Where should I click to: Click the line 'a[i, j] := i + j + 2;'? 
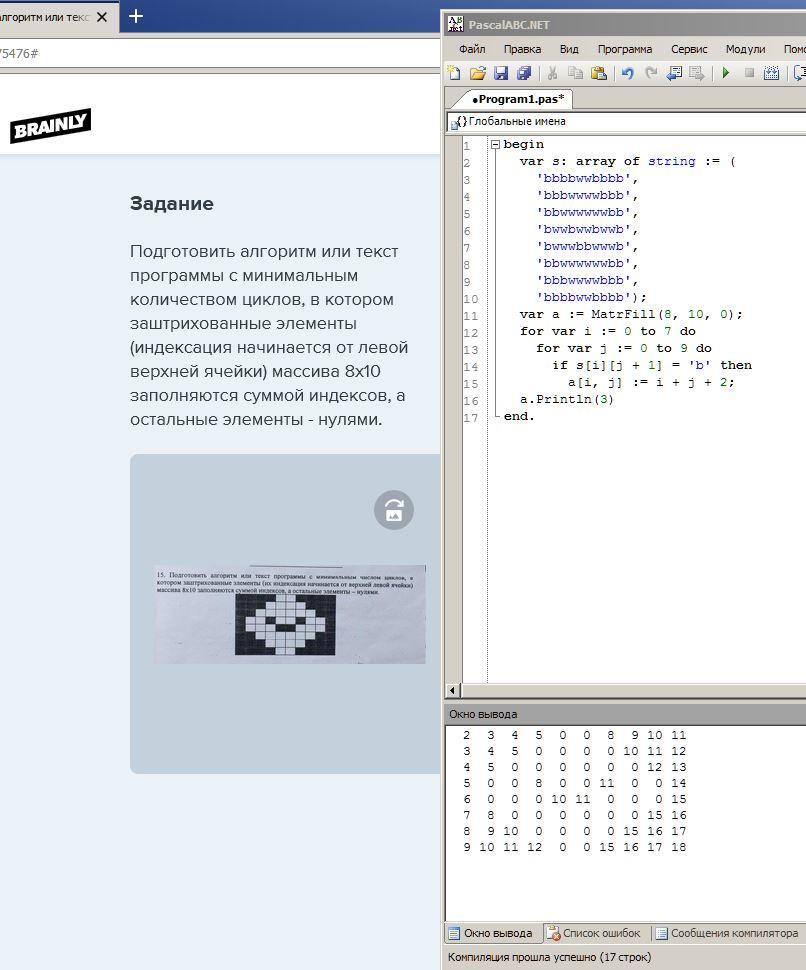(x=651, y=382)
